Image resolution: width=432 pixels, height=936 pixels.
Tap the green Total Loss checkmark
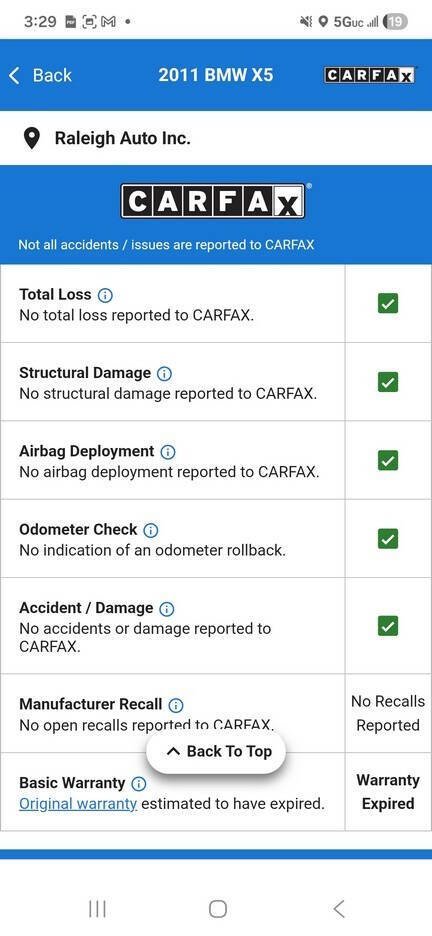click(388, 304)
